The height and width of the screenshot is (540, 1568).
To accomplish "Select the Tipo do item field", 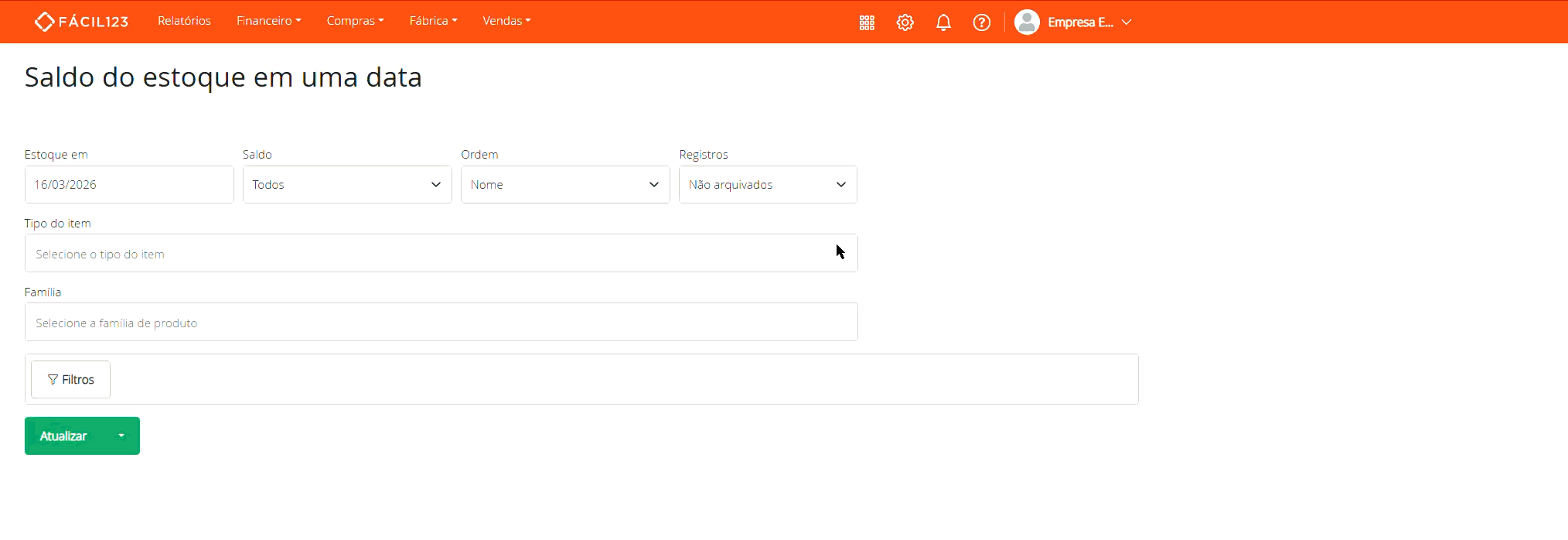I will tap(441, 254).
